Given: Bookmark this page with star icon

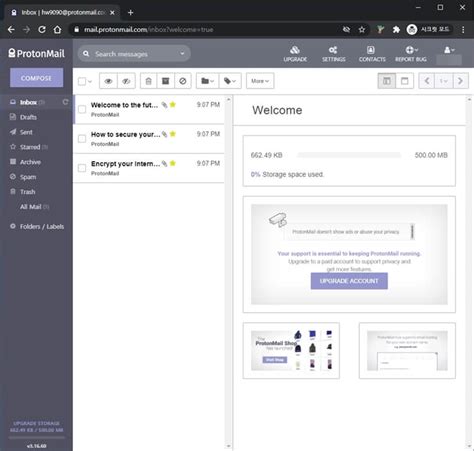Looking at the screenshot, I should coord(362,30).
